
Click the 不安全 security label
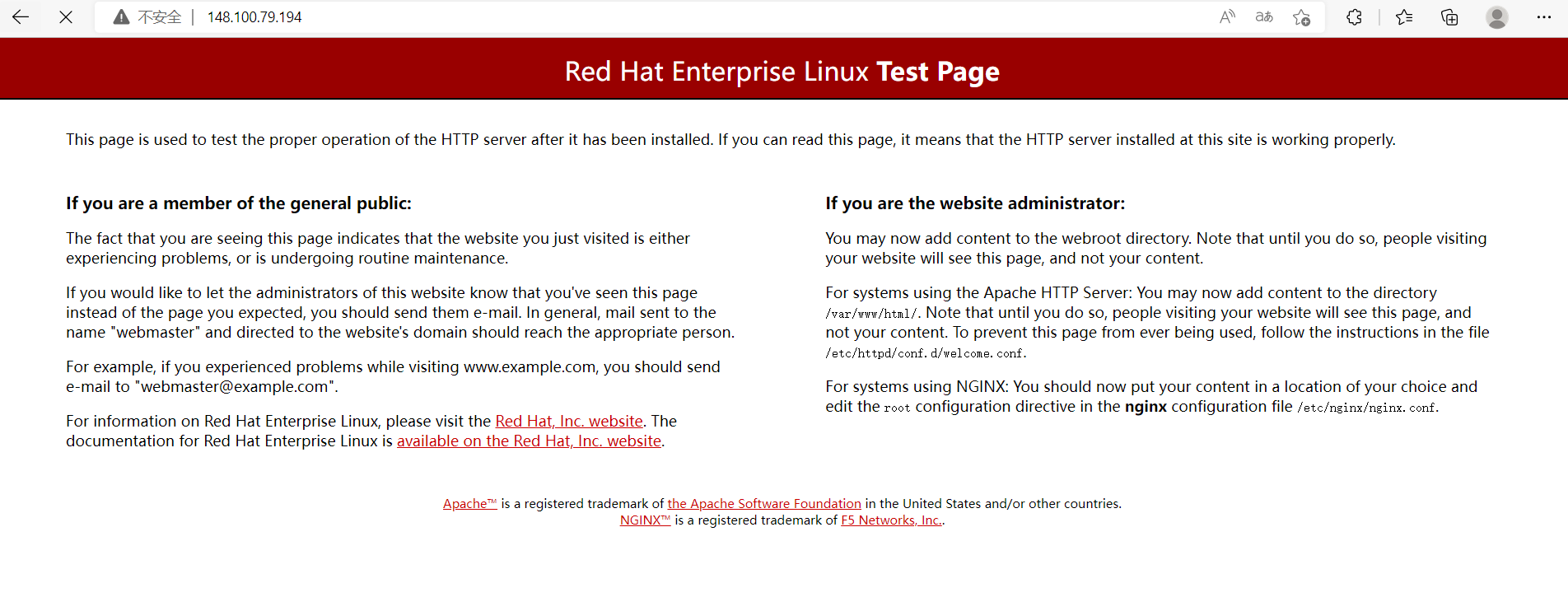[160, 17]
